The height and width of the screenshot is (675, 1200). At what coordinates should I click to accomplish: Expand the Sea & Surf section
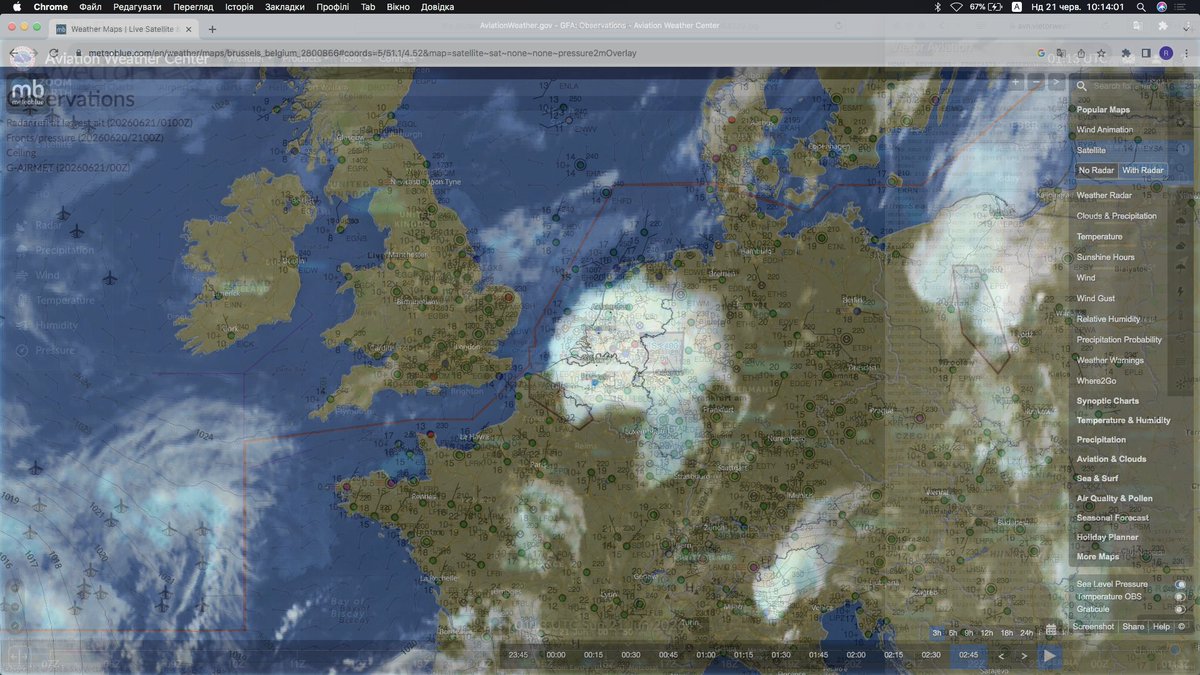[1097, 478]
